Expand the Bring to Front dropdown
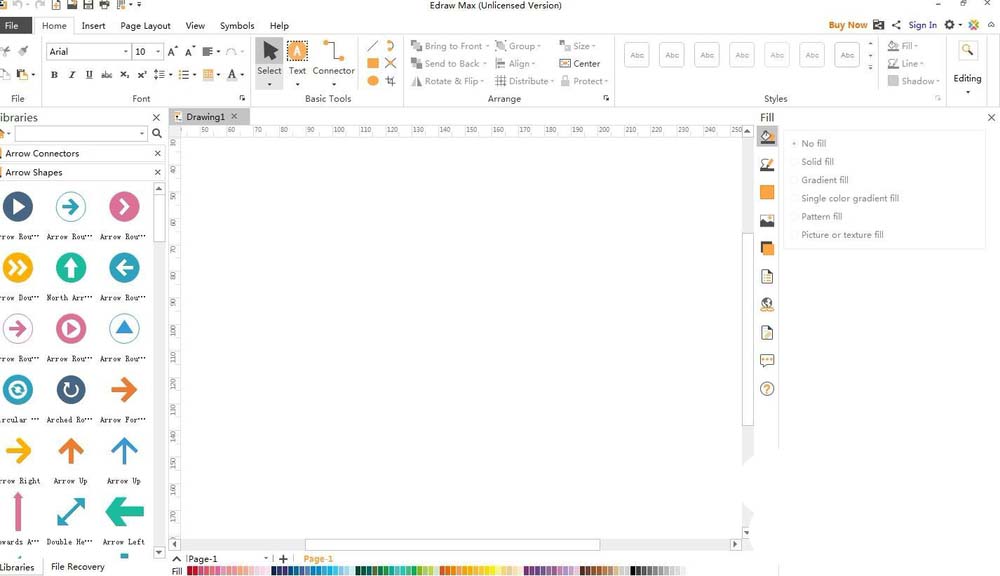Viewport: 1000px width, 576px height. click(487, 47)
